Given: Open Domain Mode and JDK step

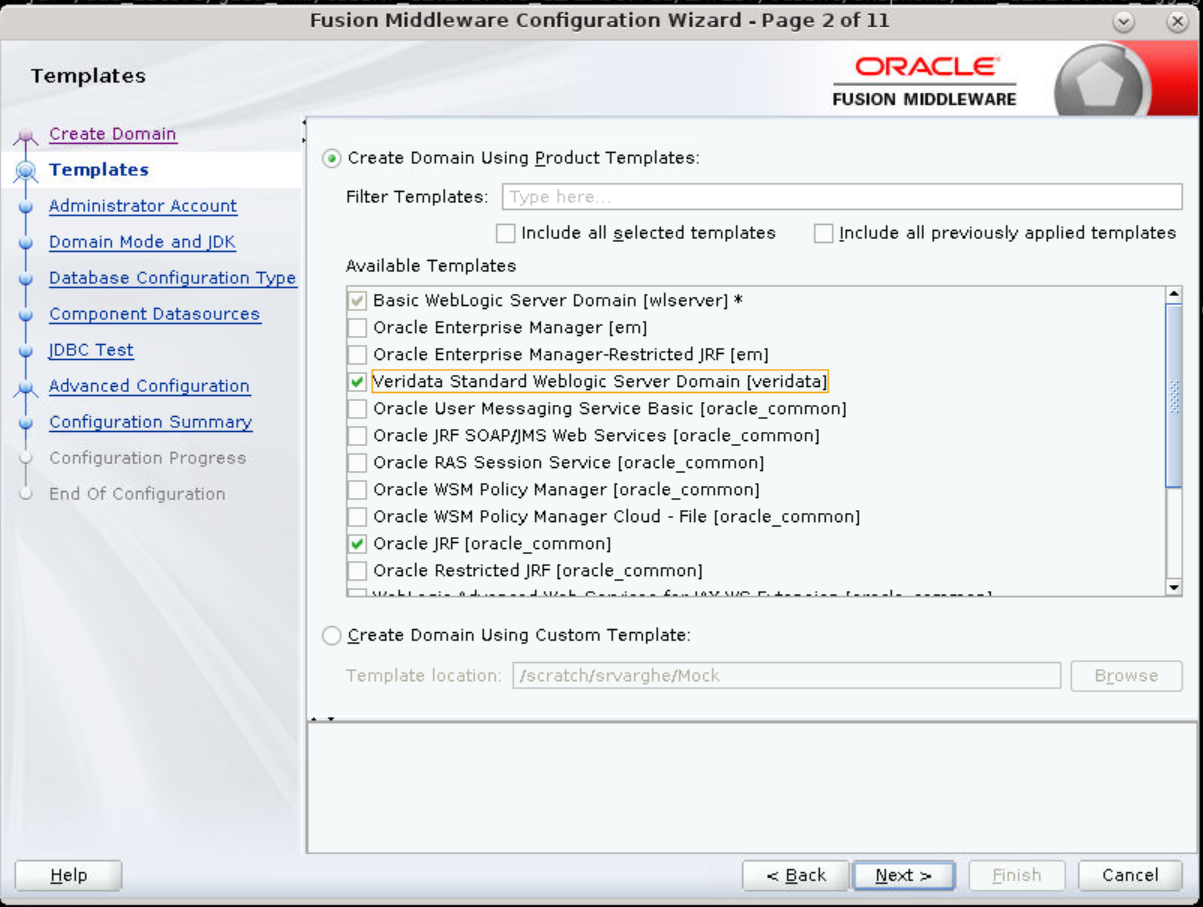Looking at the screenshot, I should click(x=142, y=242).
